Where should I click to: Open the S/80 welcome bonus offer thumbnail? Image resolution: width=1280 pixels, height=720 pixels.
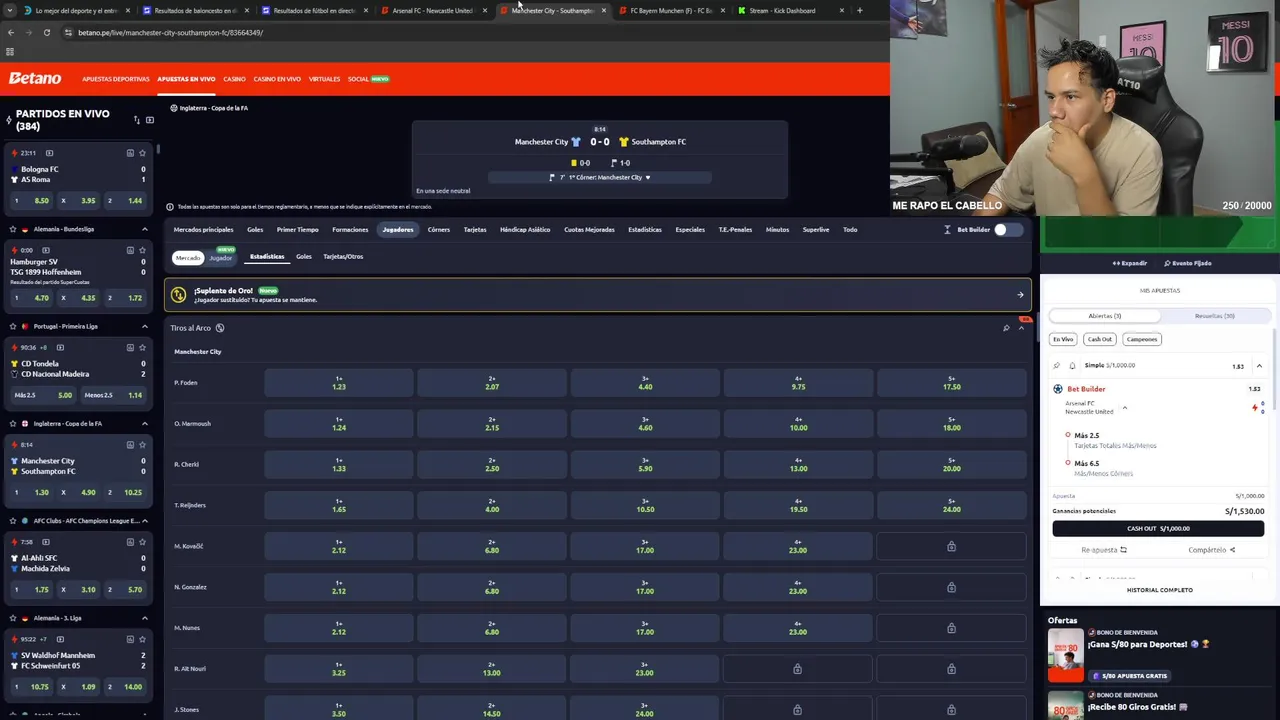(x=1065, y=655)
